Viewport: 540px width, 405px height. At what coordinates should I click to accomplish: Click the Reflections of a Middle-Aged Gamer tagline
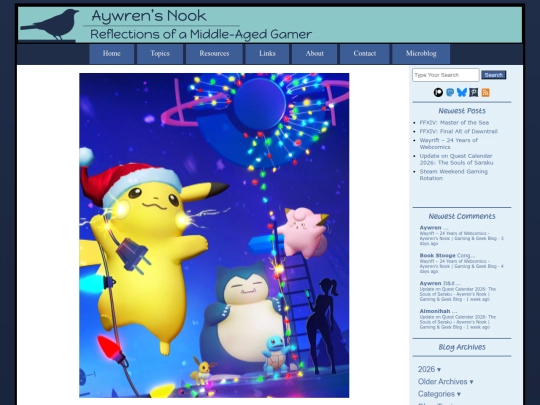tap(201, 34)
